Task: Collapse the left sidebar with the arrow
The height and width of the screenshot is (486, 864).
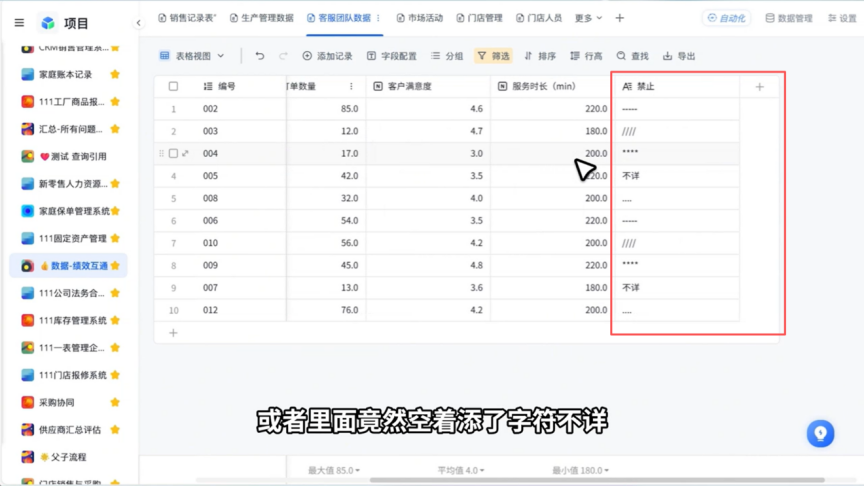Action: tap(138, 23)
